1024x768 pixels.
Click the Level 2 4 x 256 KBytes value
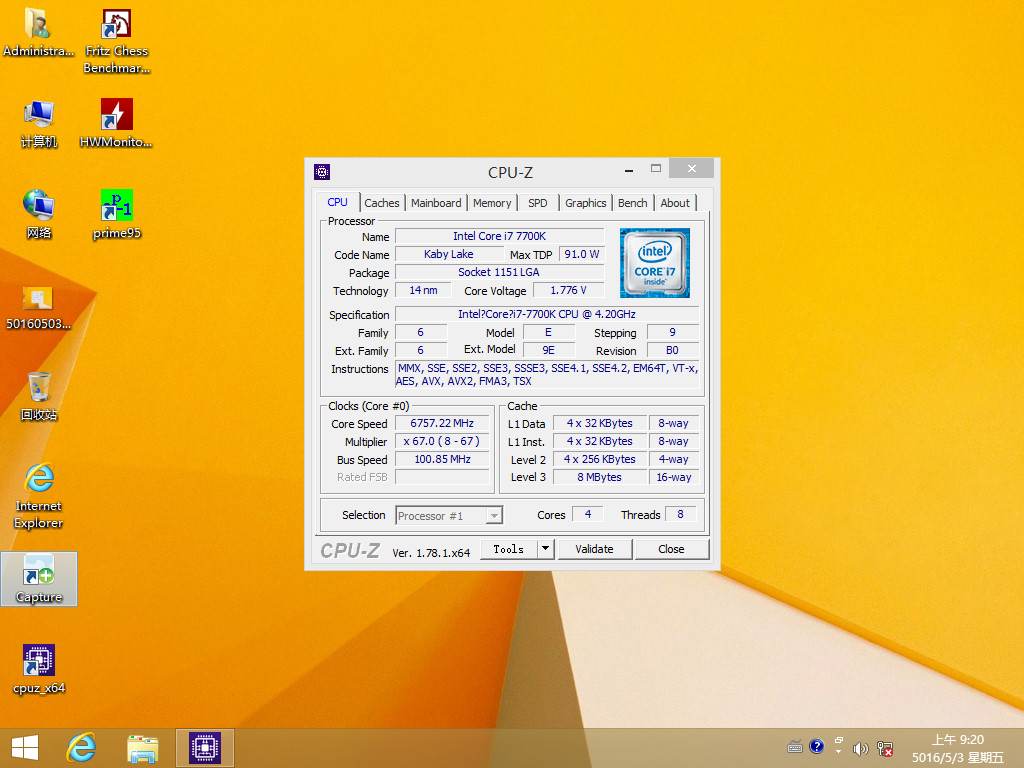click(600, 459)
